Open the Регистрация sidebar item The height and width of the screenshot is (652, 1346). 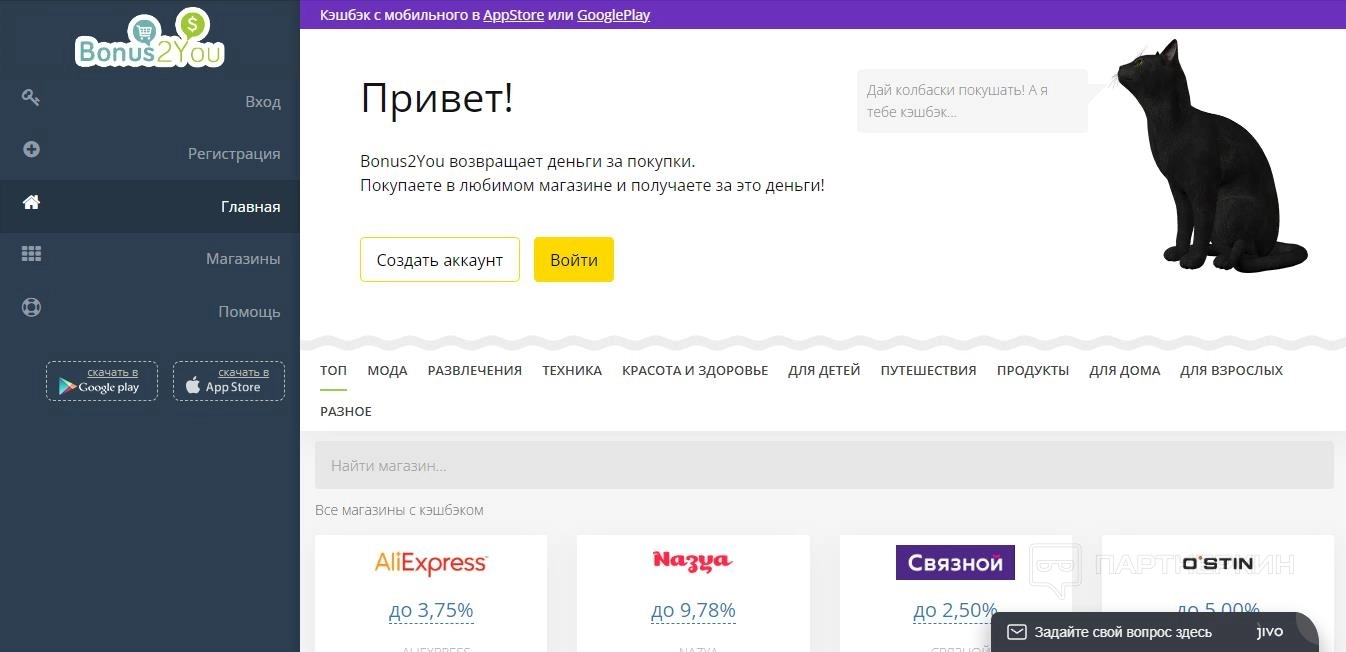[x=150, y=154]
